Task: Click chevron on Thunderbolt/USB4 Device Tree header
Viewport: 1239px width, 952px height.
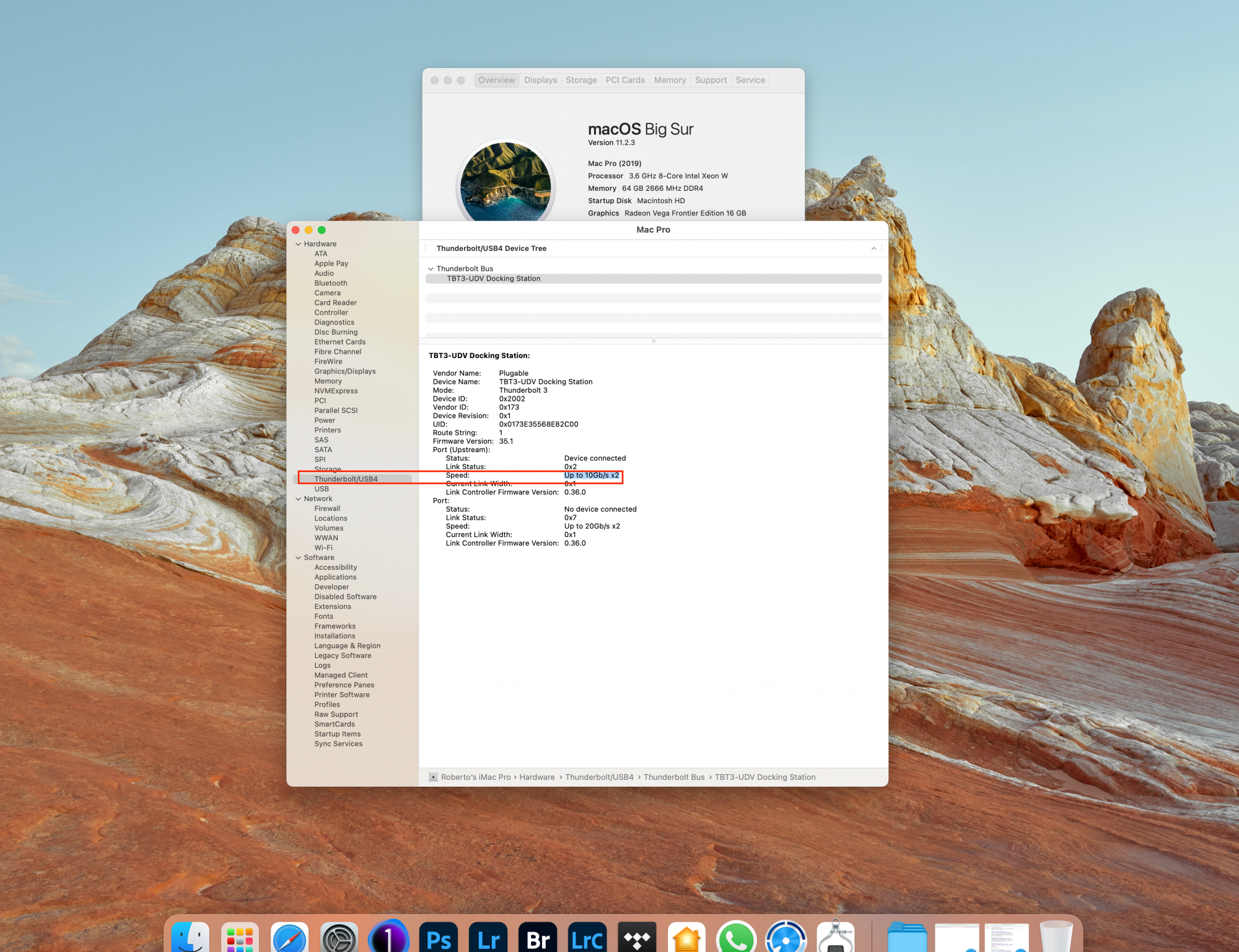Action: pyautogui.click(x=873, y=248)
